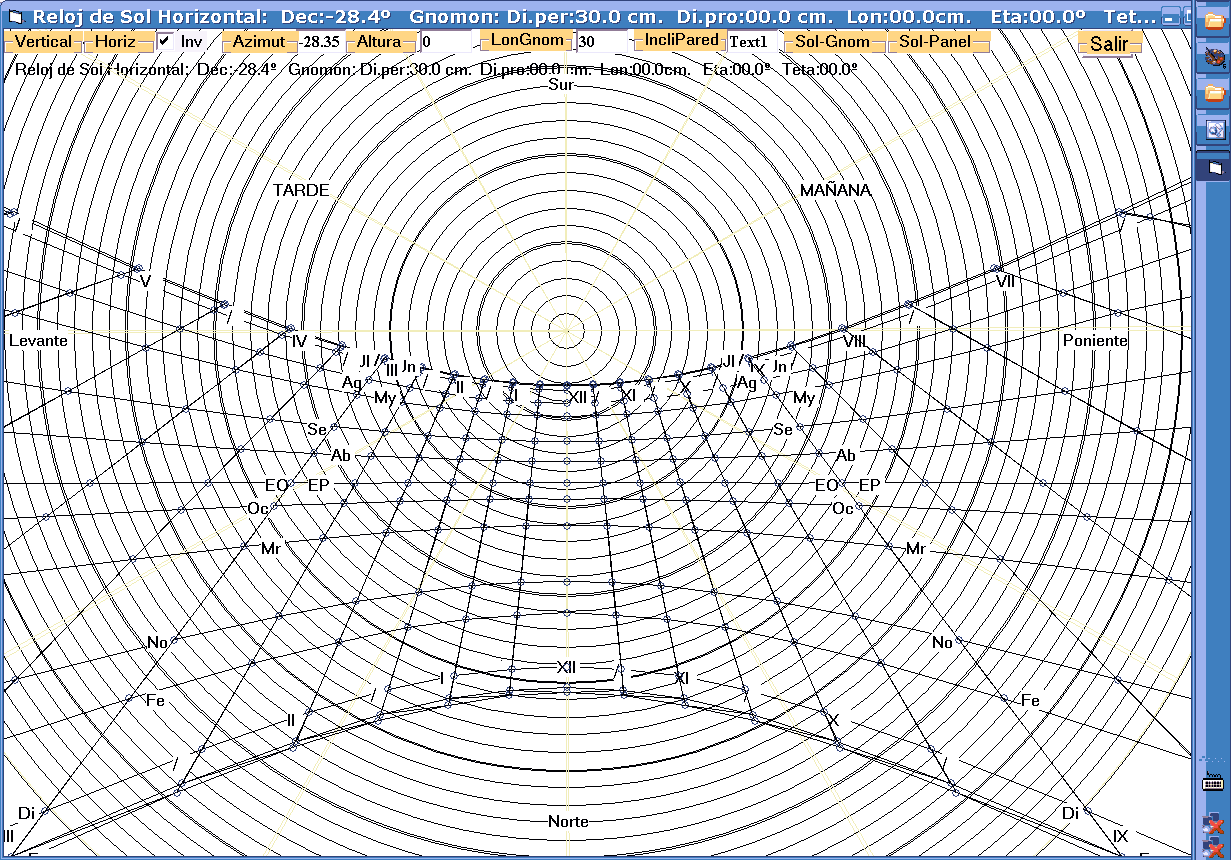Open the folder icon below the paint palette

[1214, 93]
